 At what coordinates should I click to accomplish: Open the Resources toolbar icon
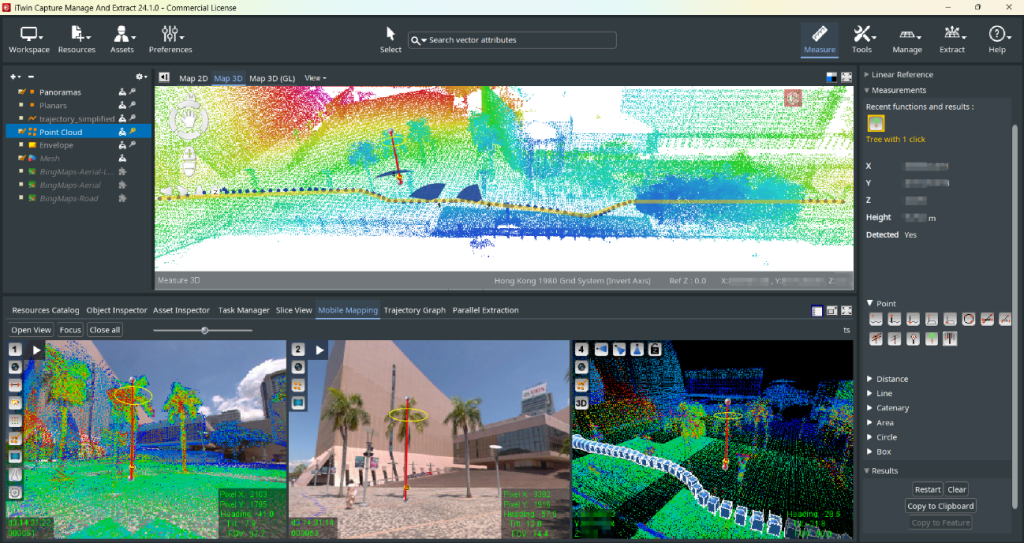pos(80,34)
